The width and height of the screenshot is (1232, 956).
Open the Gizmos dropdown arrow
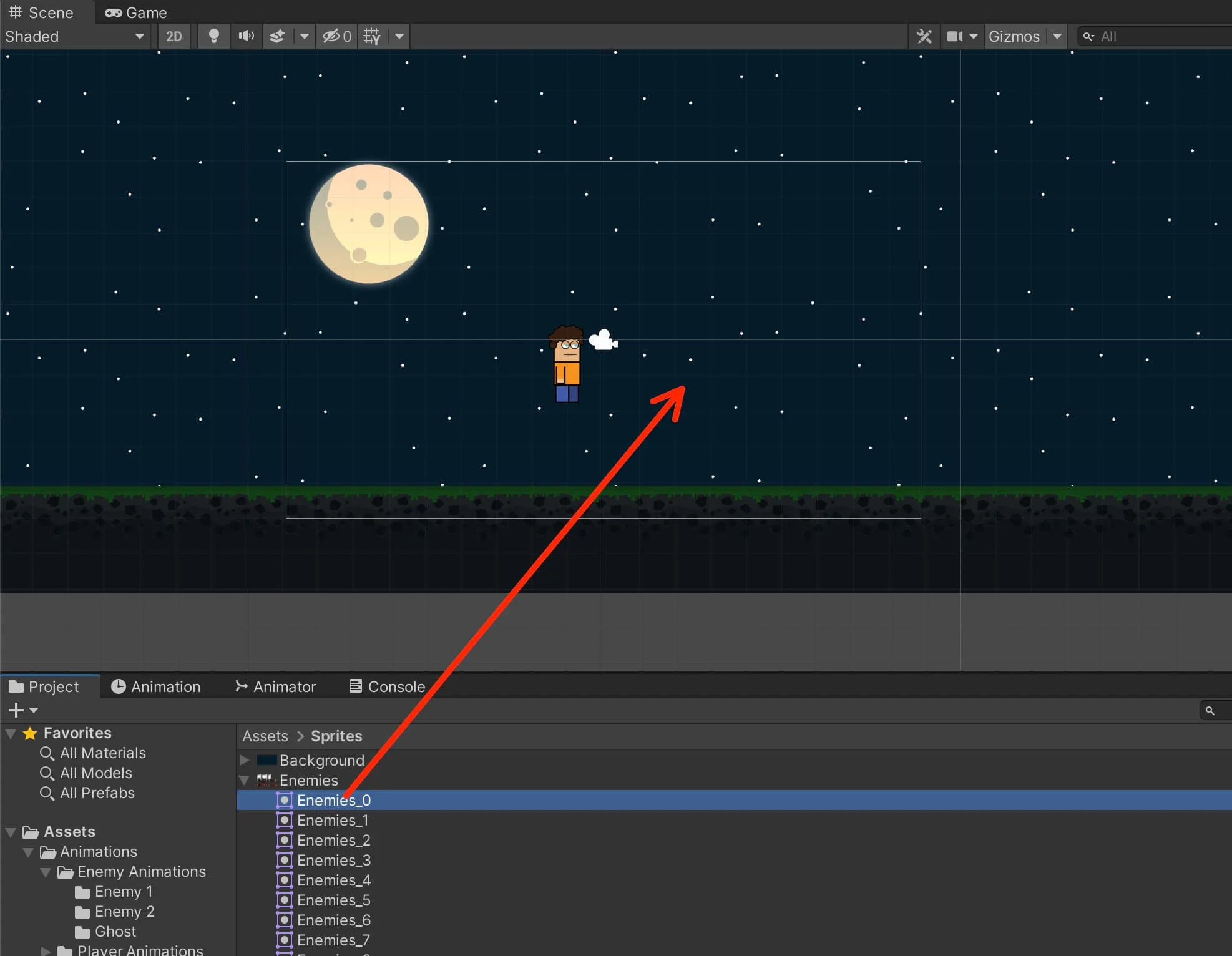pyautogui.click(x=1057, y=36)
